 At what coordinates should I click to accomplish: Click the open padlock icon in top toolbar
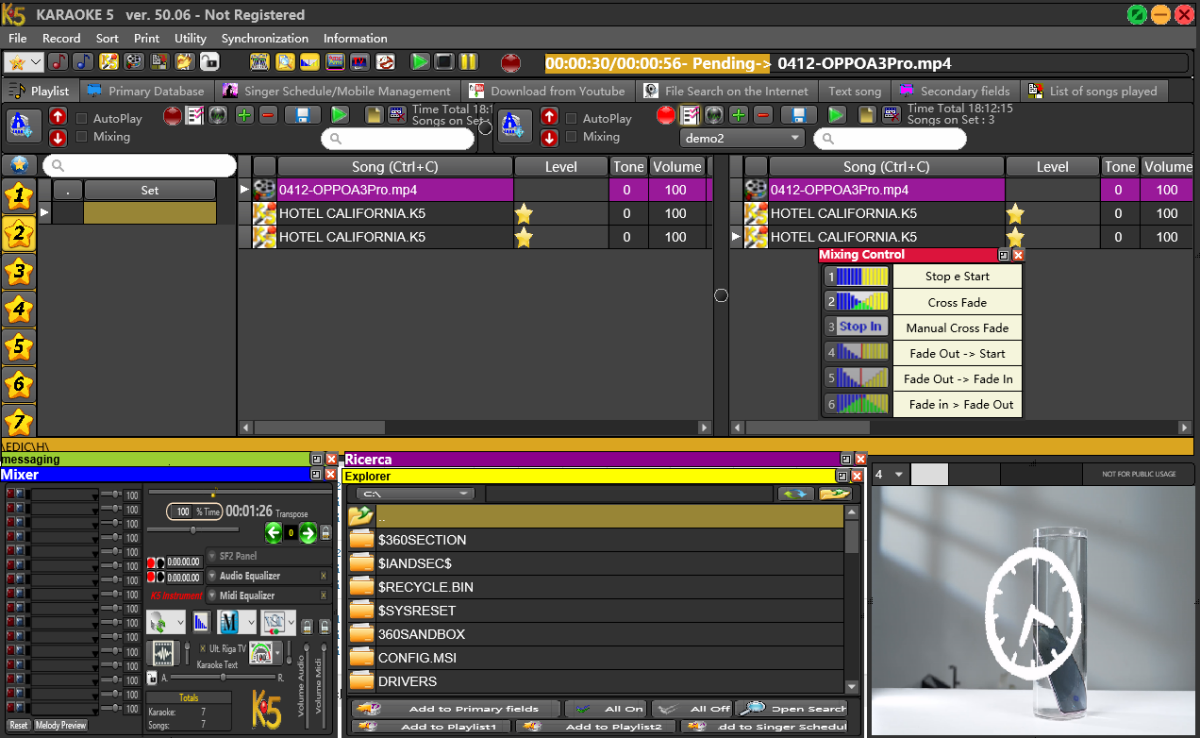tap(209, 62)
